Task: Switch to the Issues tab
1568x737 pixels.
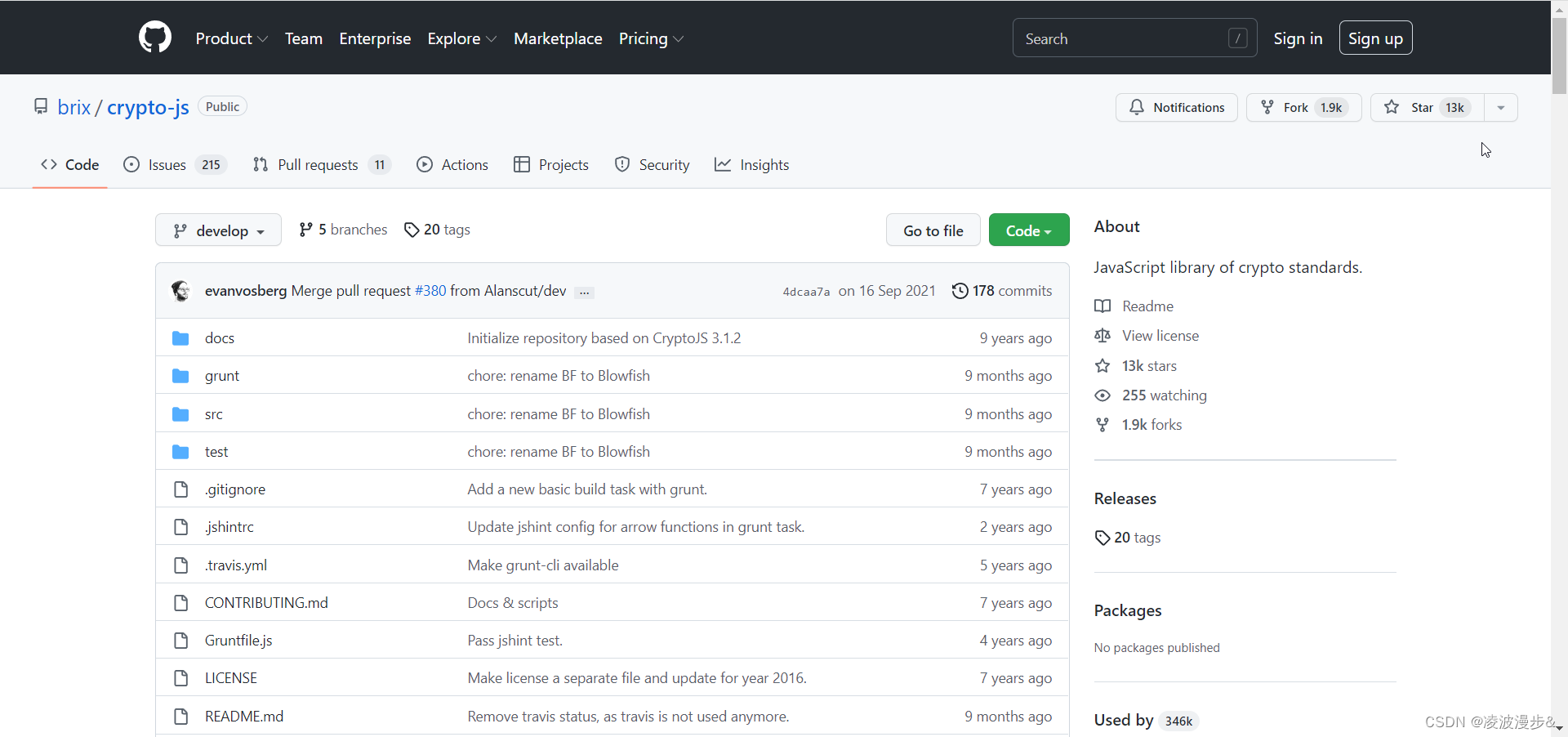Action: click(x=167, y=165)
